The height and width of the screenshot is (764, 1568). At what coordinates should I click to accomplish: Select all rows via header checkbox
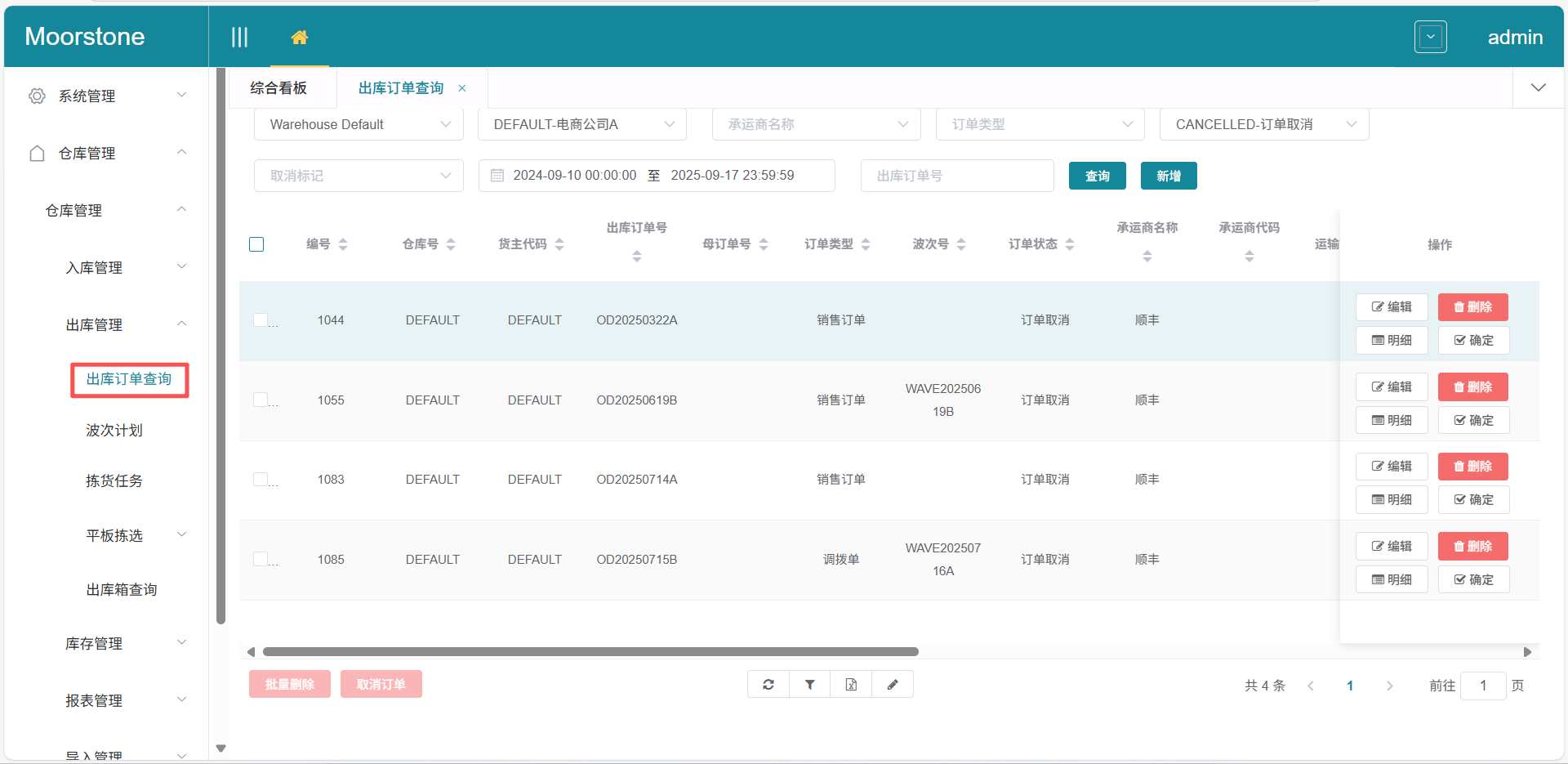(x=256, y=243)
